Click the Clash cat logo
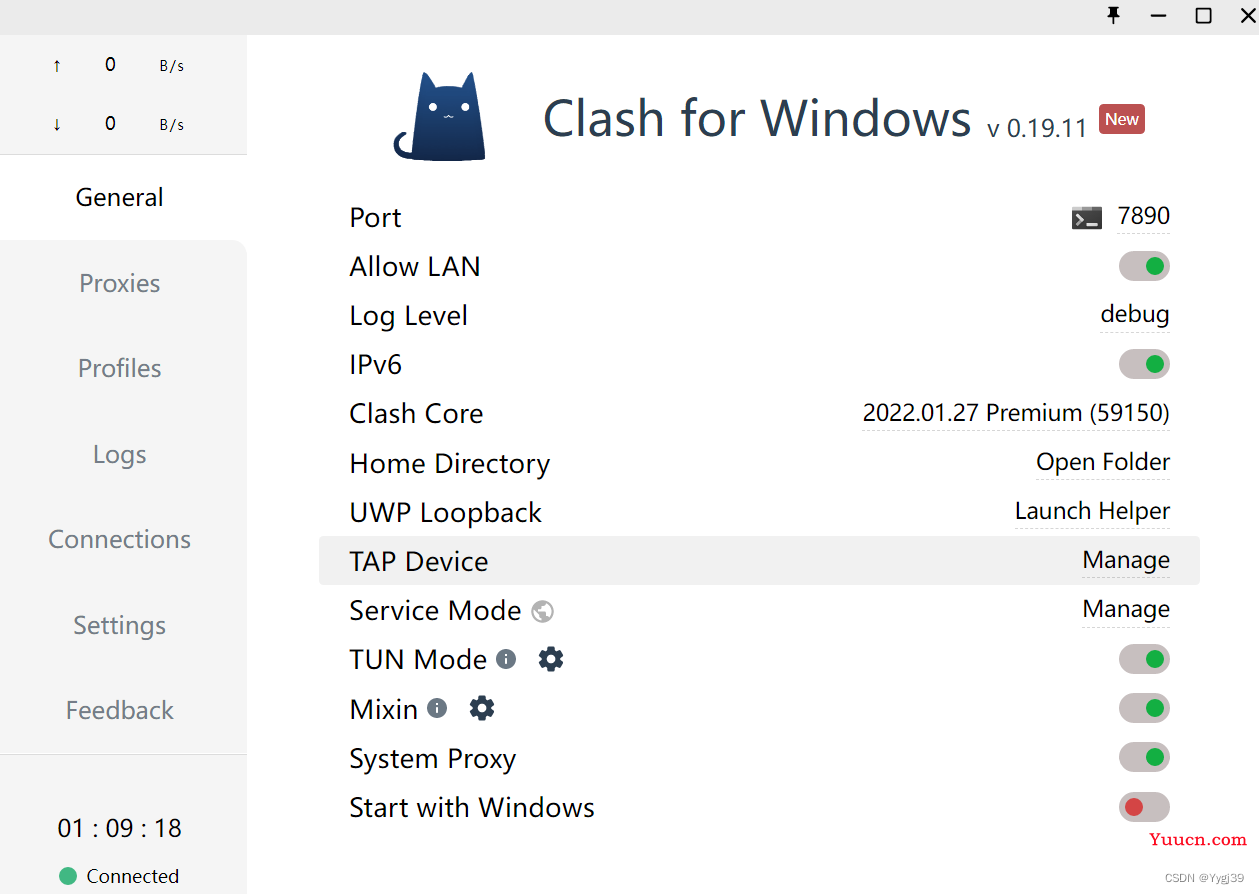 (x=440, y=116)
